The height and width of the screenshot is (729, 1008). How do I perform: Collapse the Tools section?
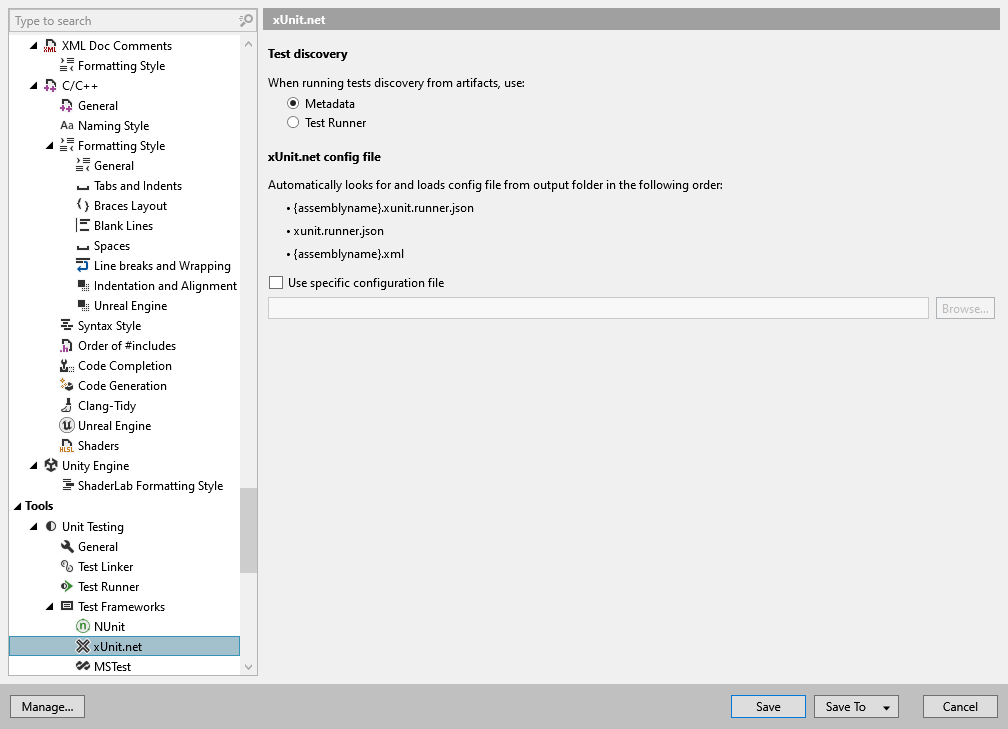[18, 507]
